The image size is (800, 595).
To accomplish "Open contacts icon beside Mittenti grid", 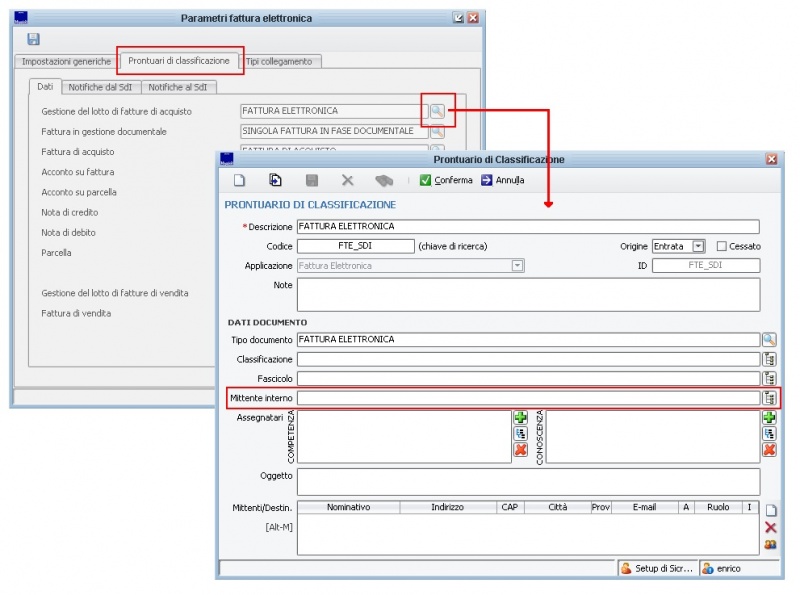I will click(x=770, y=544).
